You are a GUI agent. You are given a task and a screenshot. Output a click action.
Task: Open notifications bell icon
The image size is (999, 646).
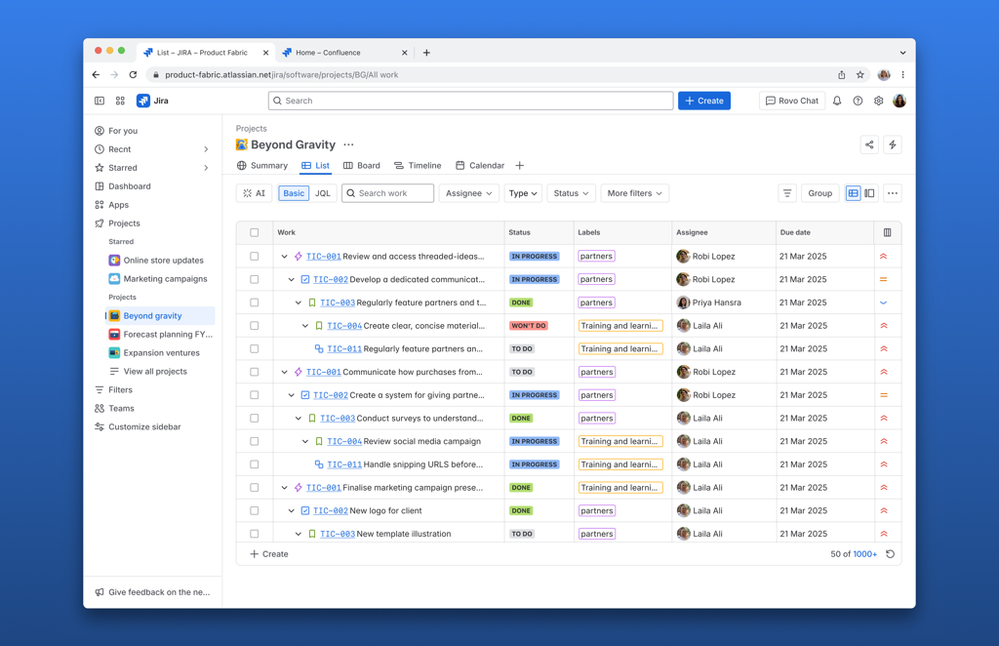(x=837, y=101)
